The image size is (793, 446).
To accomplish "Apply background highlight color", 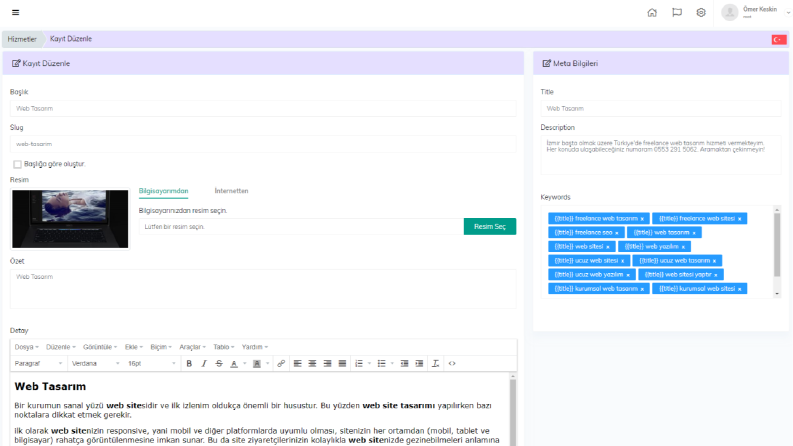I will point(257,364).
